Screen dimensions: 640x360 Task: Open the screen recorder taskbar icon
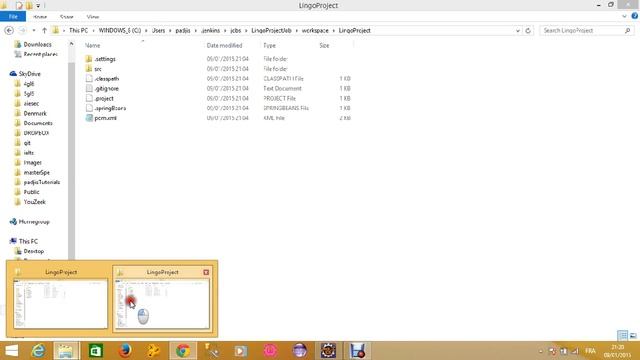[358, 351]
